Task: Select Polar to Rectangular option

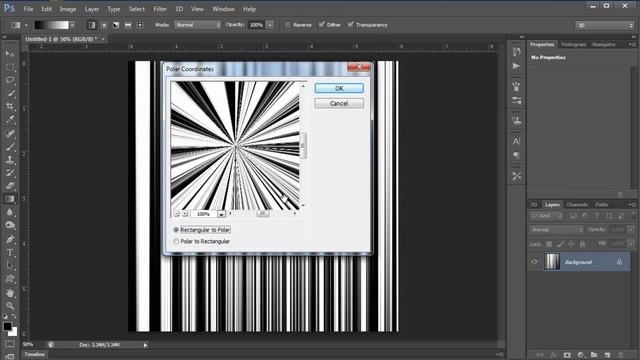Action: point(176,242)
